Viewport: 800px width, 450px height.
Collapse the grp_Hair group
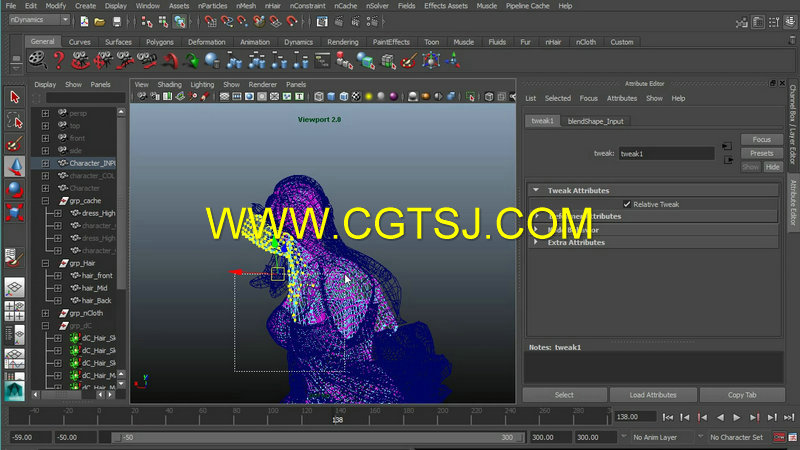[45, 263]
